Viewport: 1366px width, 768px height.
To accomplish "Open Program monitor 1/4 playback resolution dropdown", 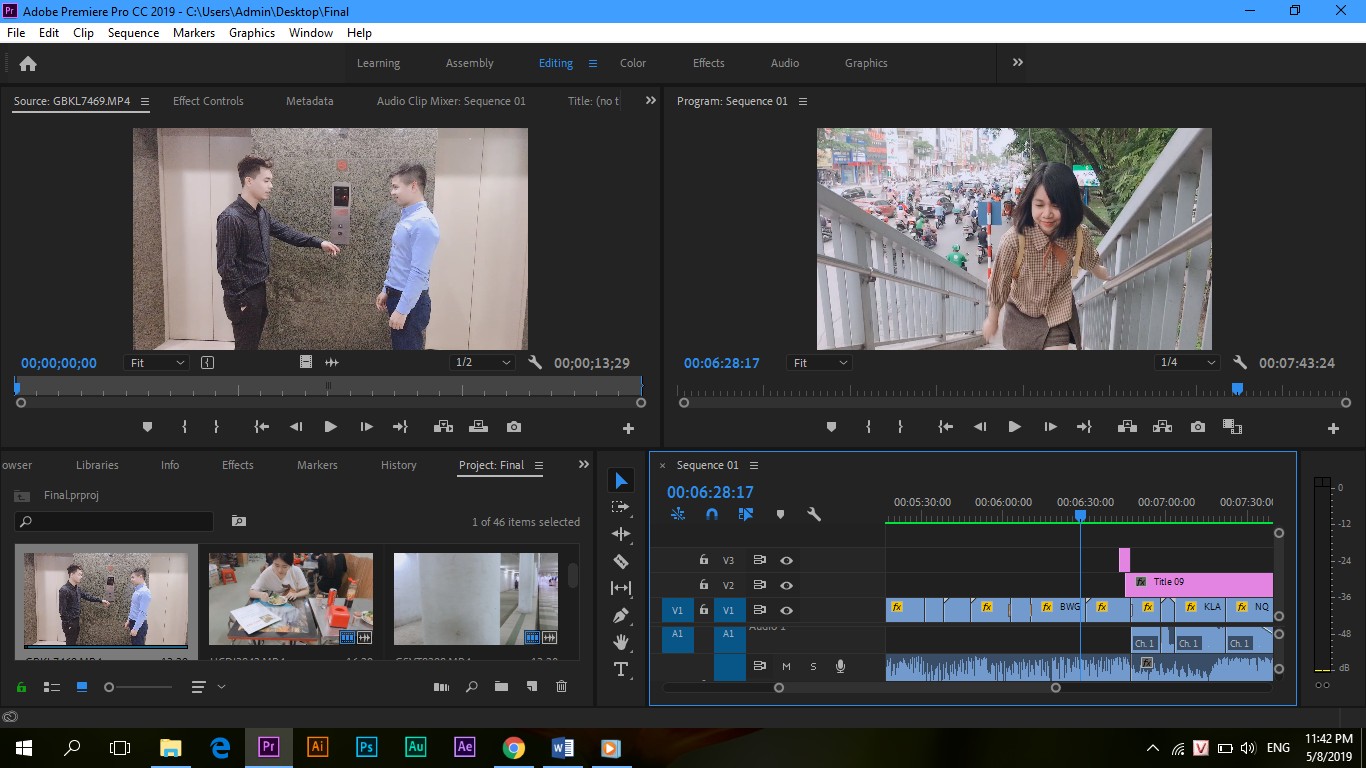I will tap(1187, 363).
